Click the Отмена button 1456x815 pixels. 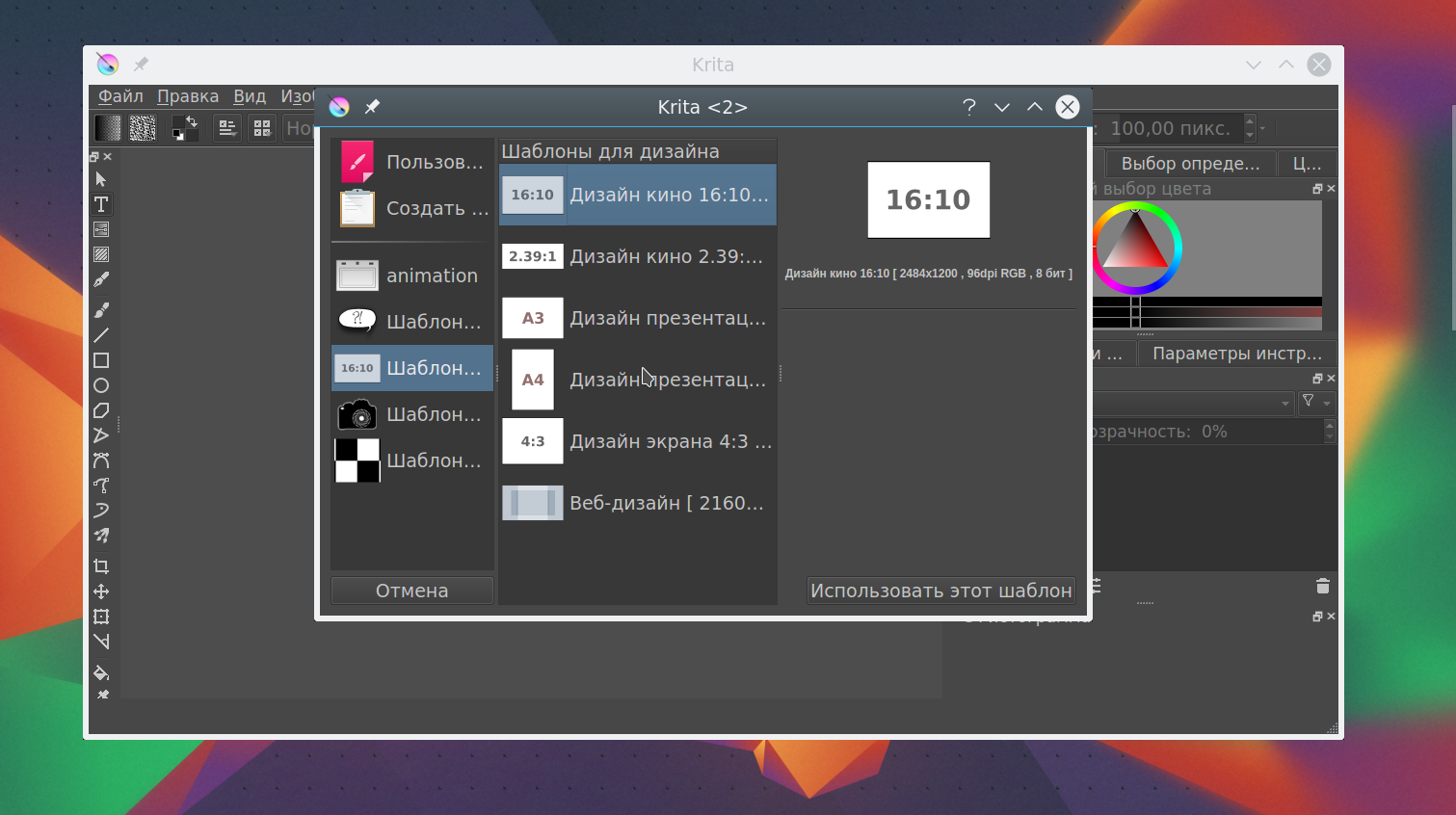tap(412, 591)
